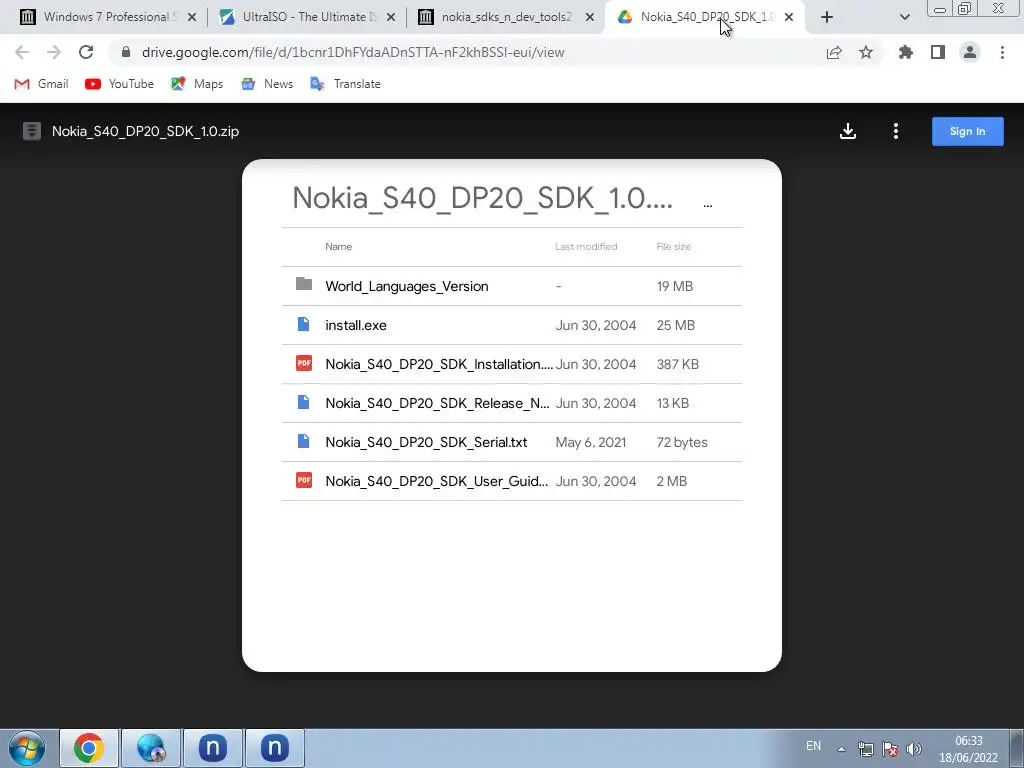Image resolution: width=1024 pixels, height=768 pixels.
Task: Share this page icon in address bar
Action: [x=834, y=52]
